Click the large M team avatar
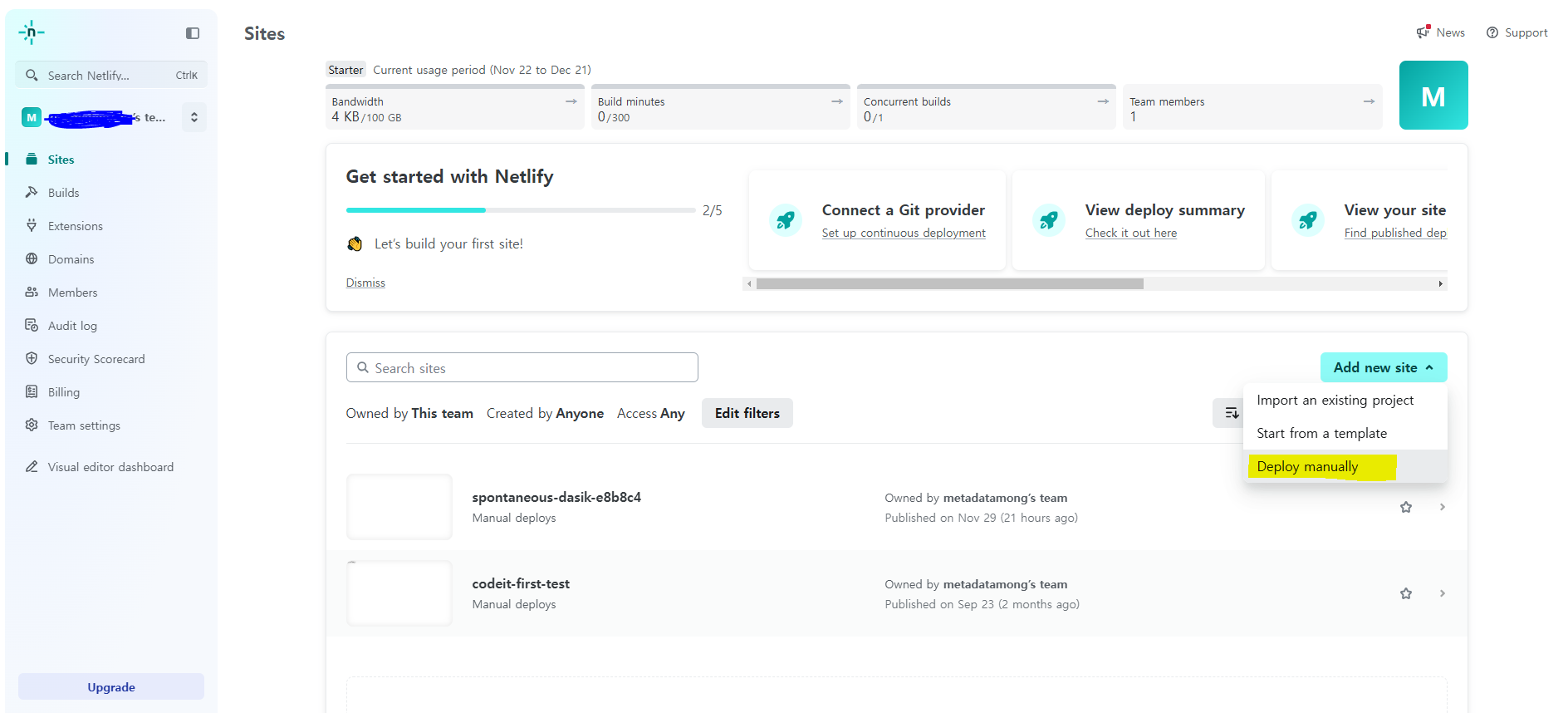Screen dimensions: 1568x713 click(x=1433, y=95)
